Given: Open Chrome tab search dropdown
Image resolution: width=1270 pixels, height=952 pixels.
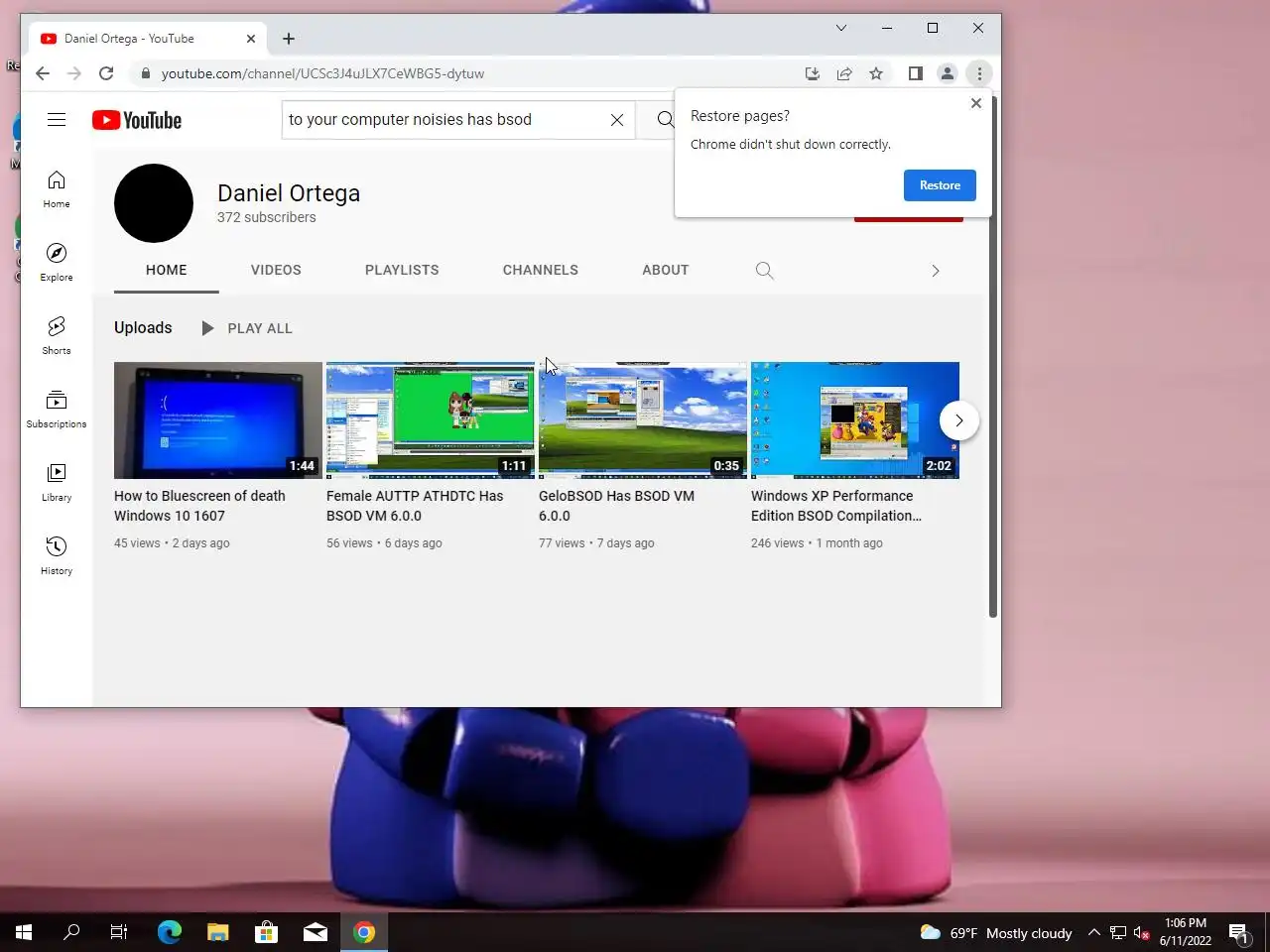Looking at the screenshot, I should point(841,28).
